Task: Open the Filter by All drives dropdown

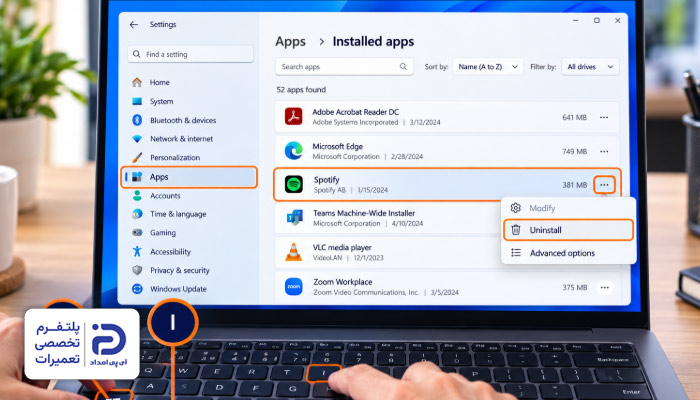Action: [x=590, y=67]
